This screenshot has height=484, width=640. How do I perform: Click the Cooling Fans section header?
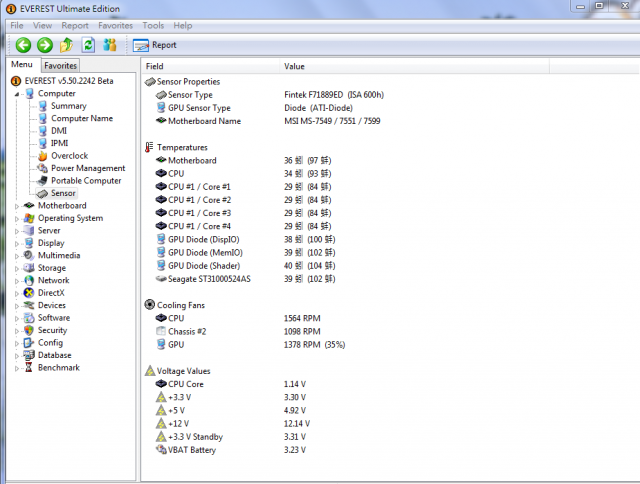tap(175, 305)
